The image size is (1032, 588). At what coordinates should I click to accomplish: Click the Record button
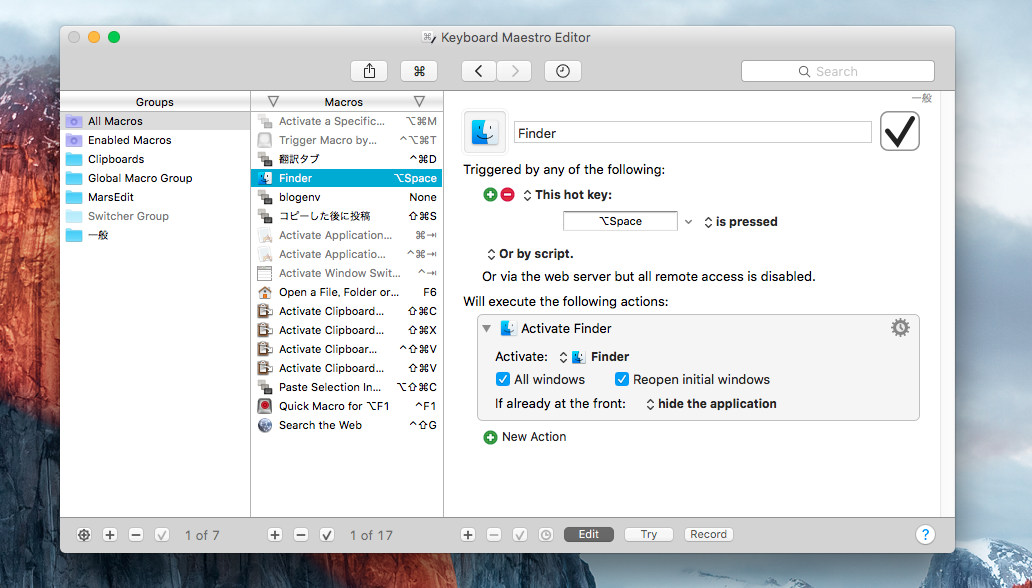(708, 535)
